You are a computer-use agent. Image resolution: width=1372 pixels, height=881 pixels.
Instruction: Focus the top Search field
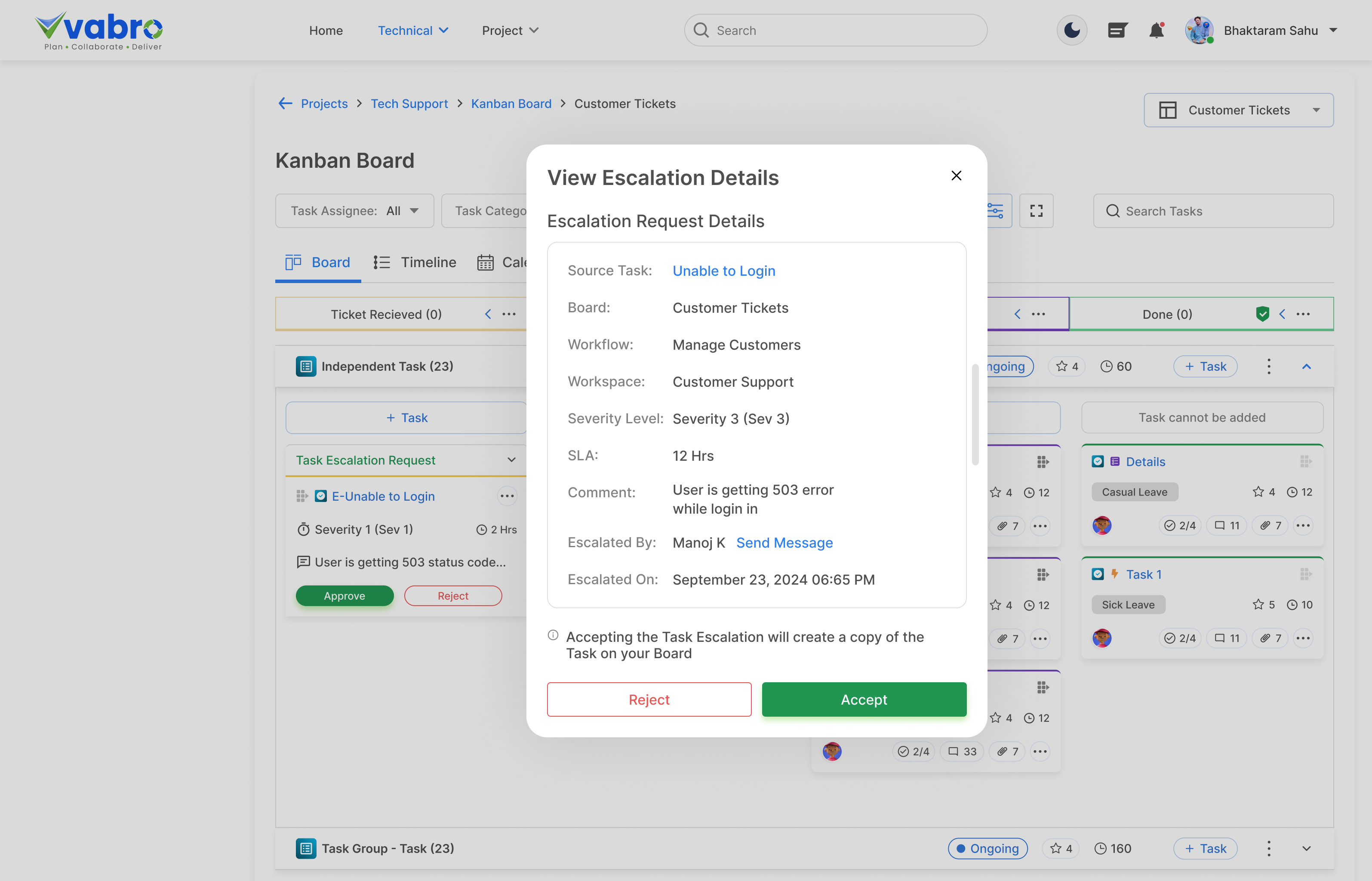coord(836,30)
